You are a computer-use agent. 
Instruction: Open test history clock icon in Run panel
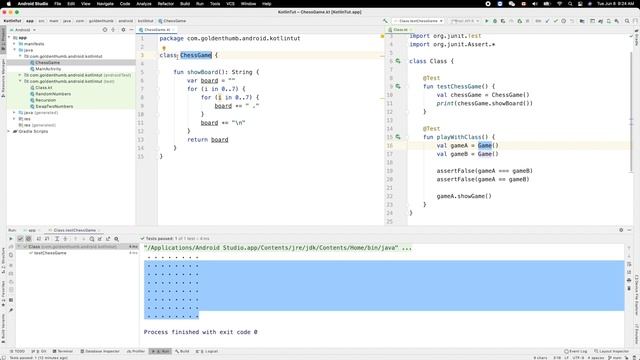92,239
